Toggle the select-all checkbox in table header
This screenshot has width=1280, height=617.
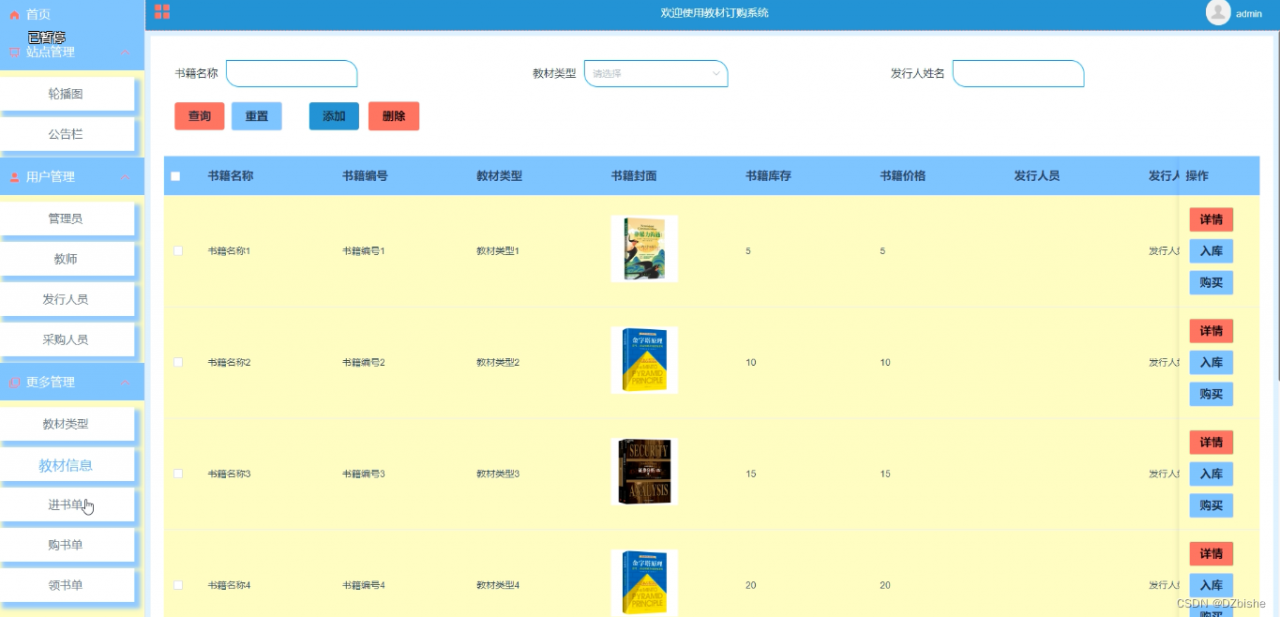tap(176, 176)
